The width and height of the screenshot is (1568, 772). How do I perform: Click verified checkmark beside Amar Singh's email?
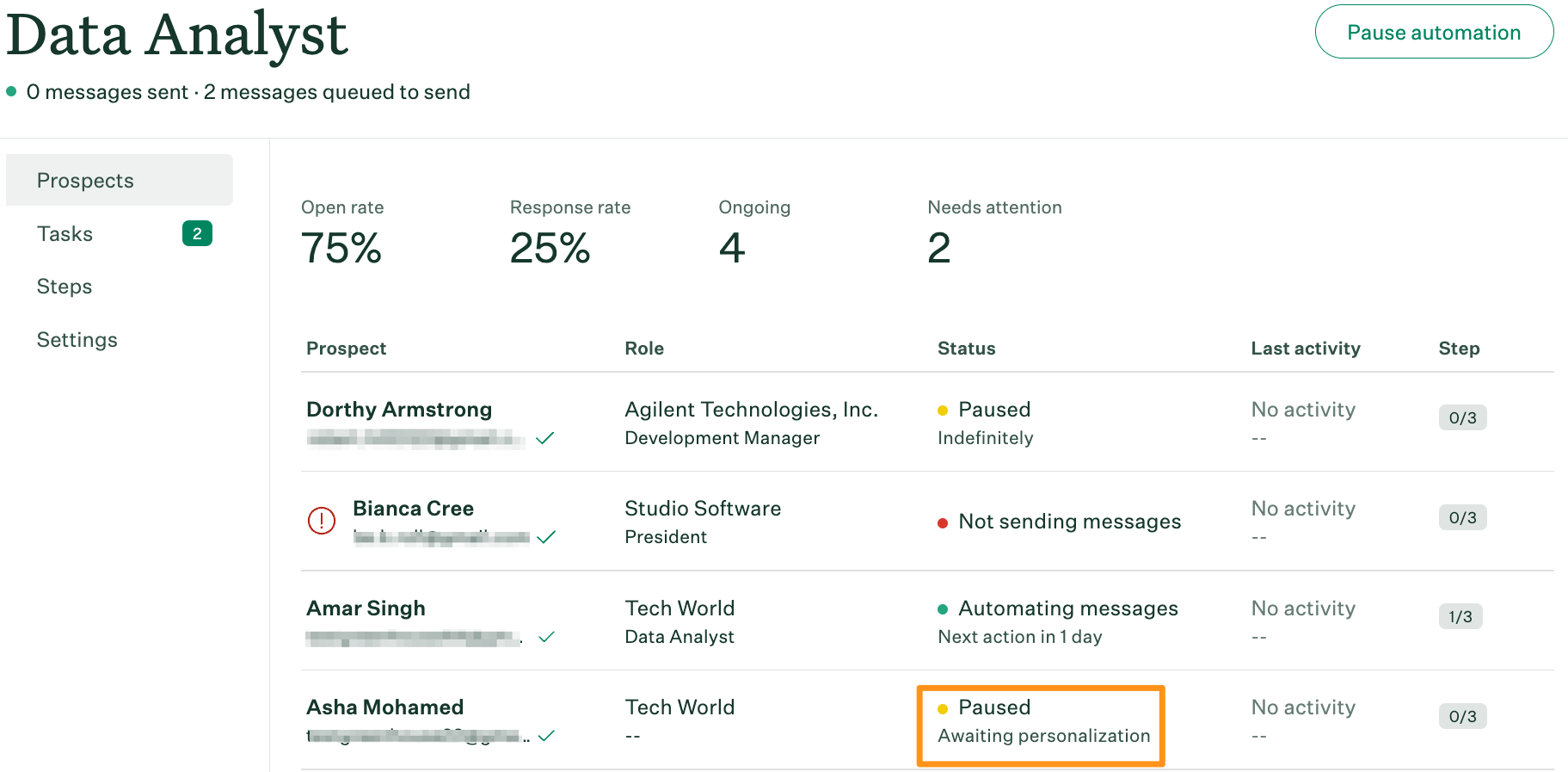[546, 637]
